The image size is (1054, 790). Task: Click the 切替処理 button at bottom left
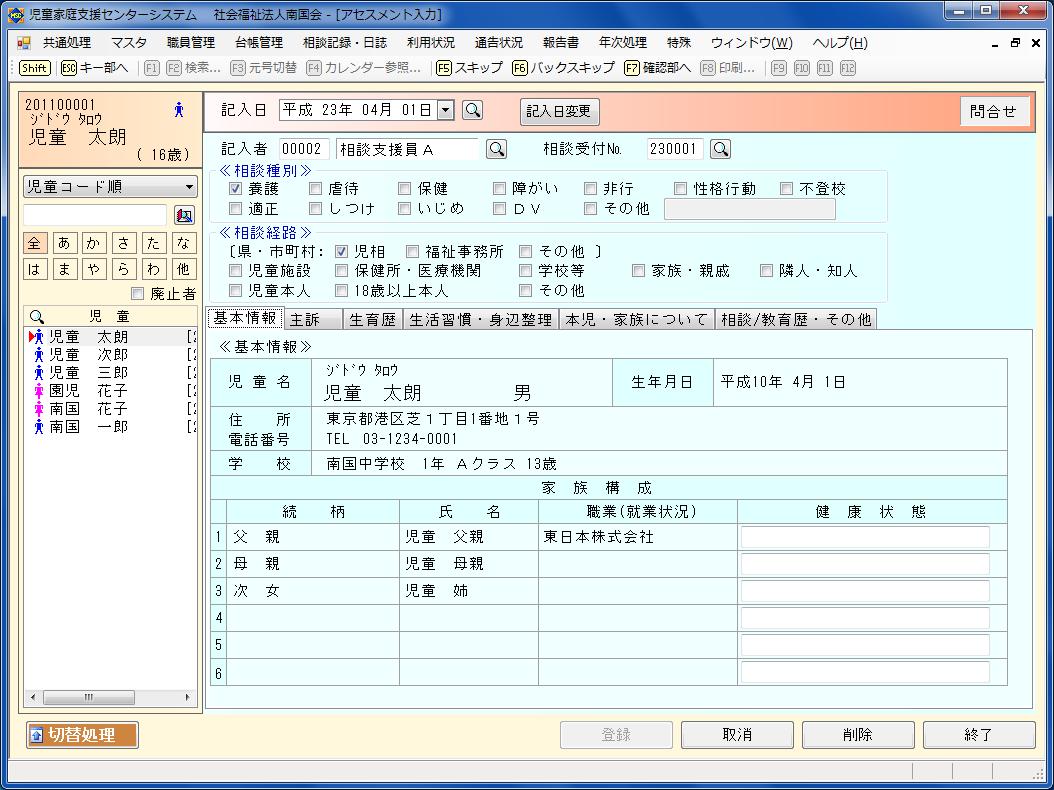[82, 735]
